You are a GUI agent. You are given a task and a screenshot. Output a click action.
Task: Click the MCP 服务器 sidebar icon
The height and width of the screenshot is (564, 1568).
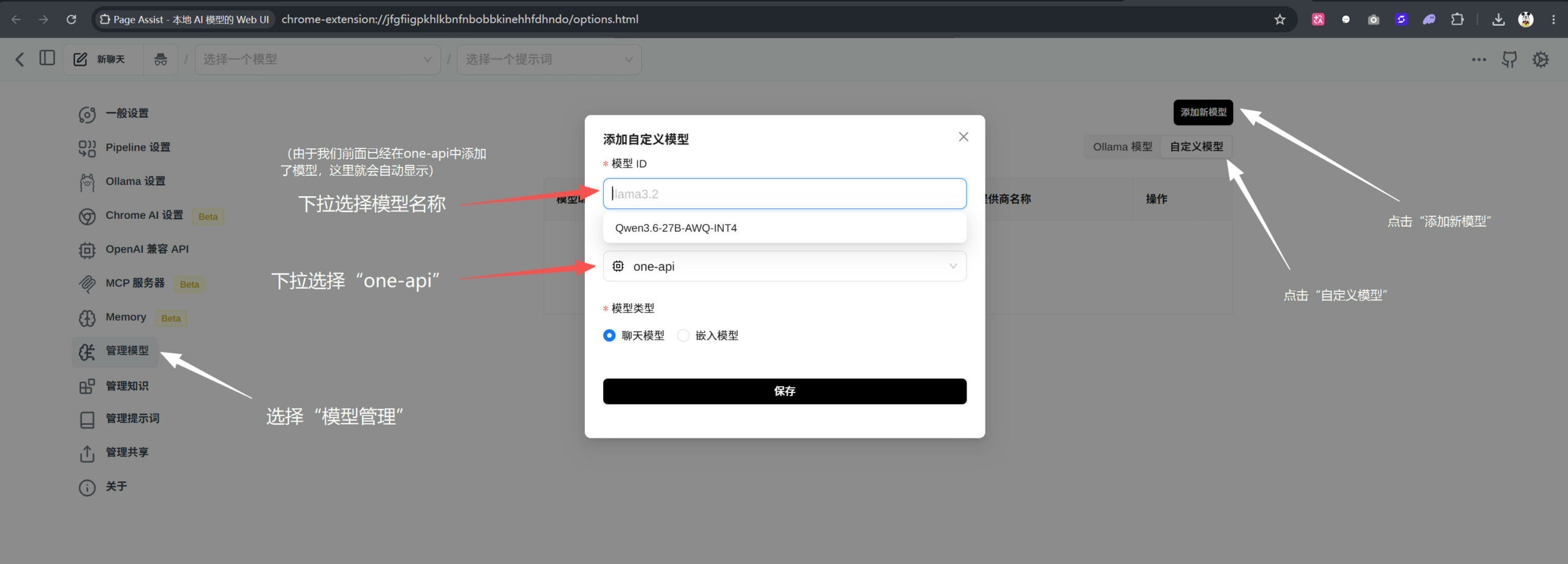pyautogui.click(x=87, y=283)
